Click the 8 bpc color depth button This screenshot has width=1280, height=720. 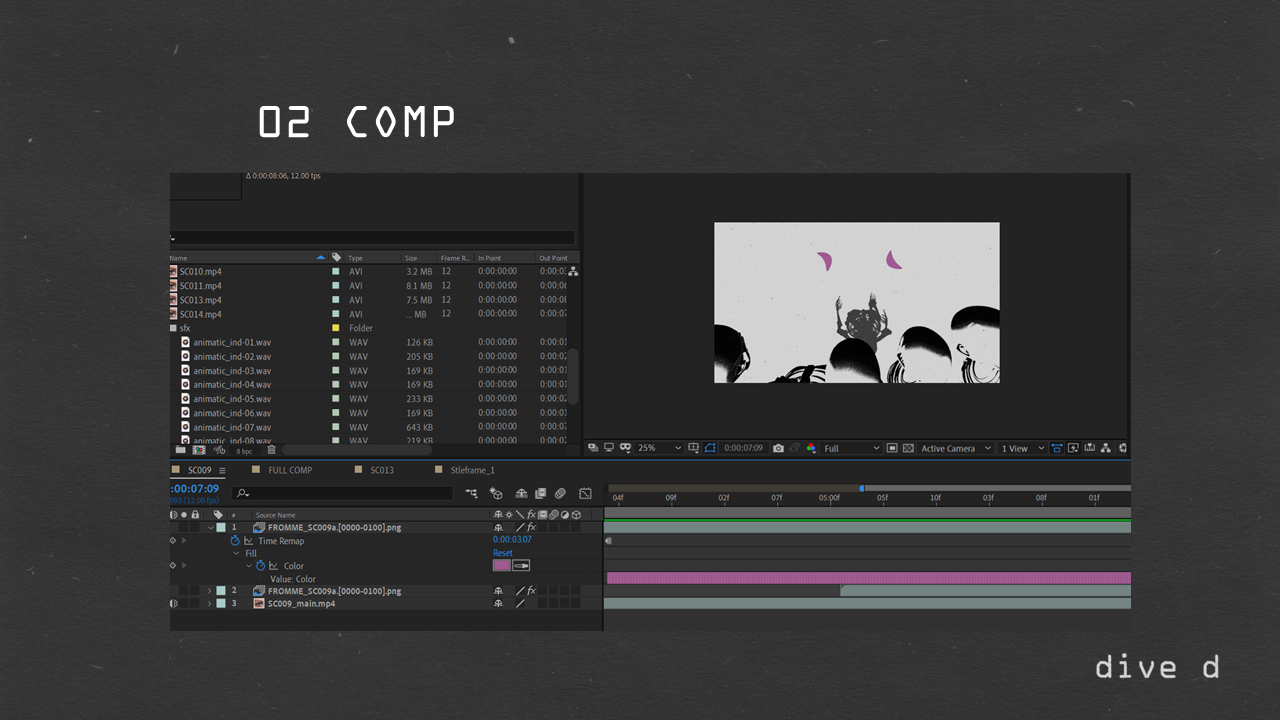[244, 451]
